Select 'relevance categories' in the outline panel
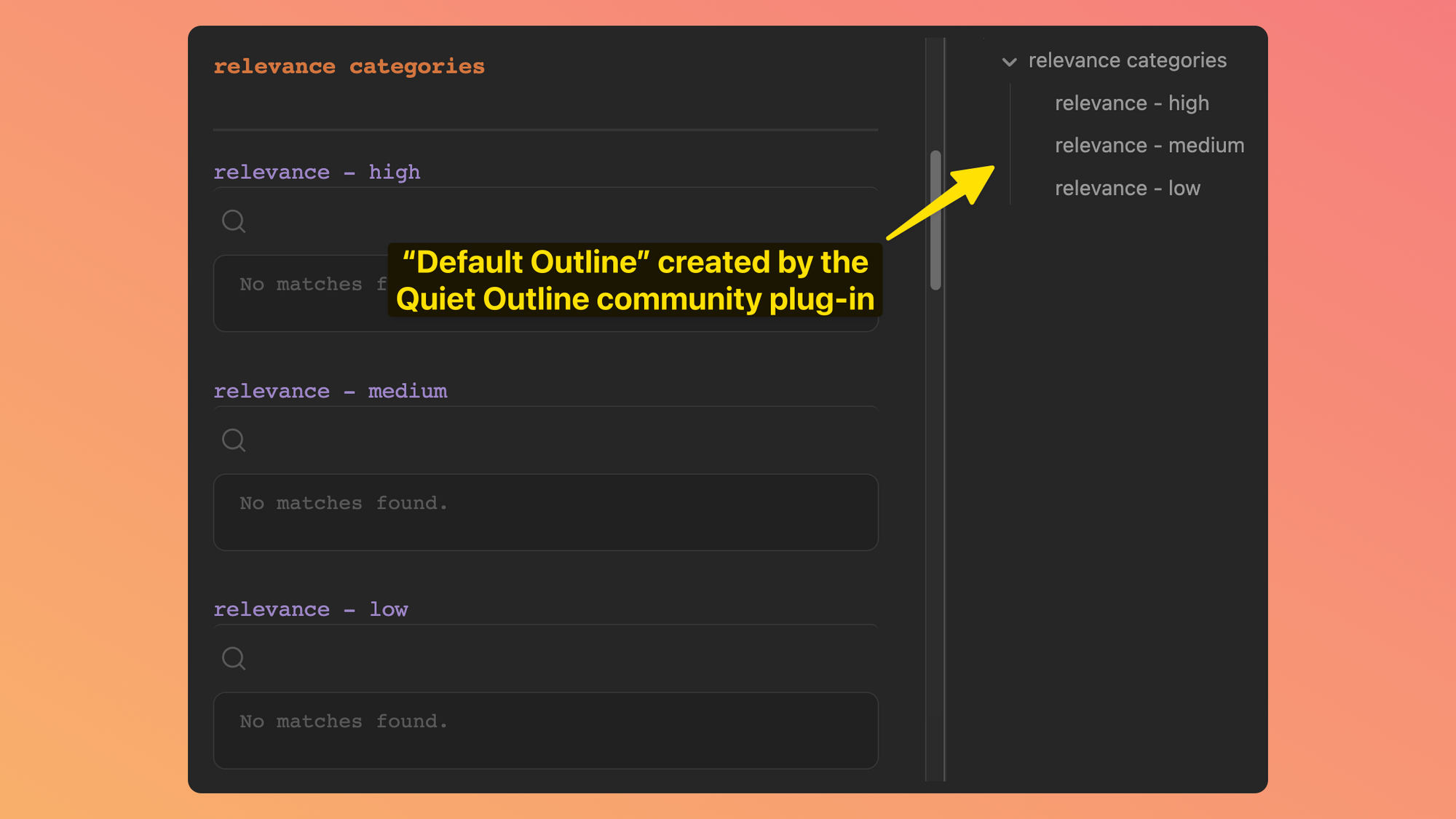The height and width of the screenshot is (819, 1456). 1127,60
